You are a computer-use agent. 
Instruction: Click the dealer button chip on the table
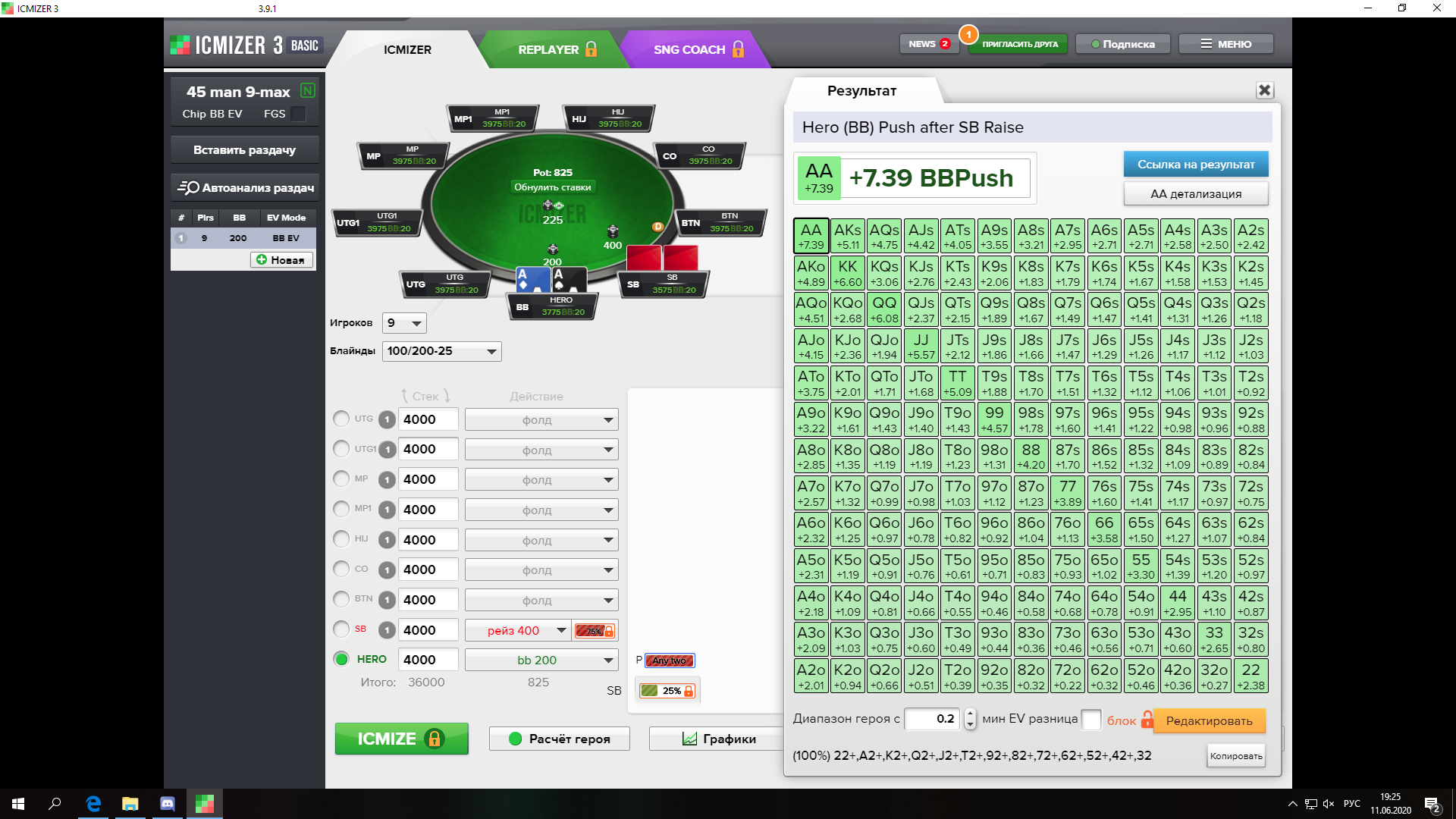click(x=657, y=227)
